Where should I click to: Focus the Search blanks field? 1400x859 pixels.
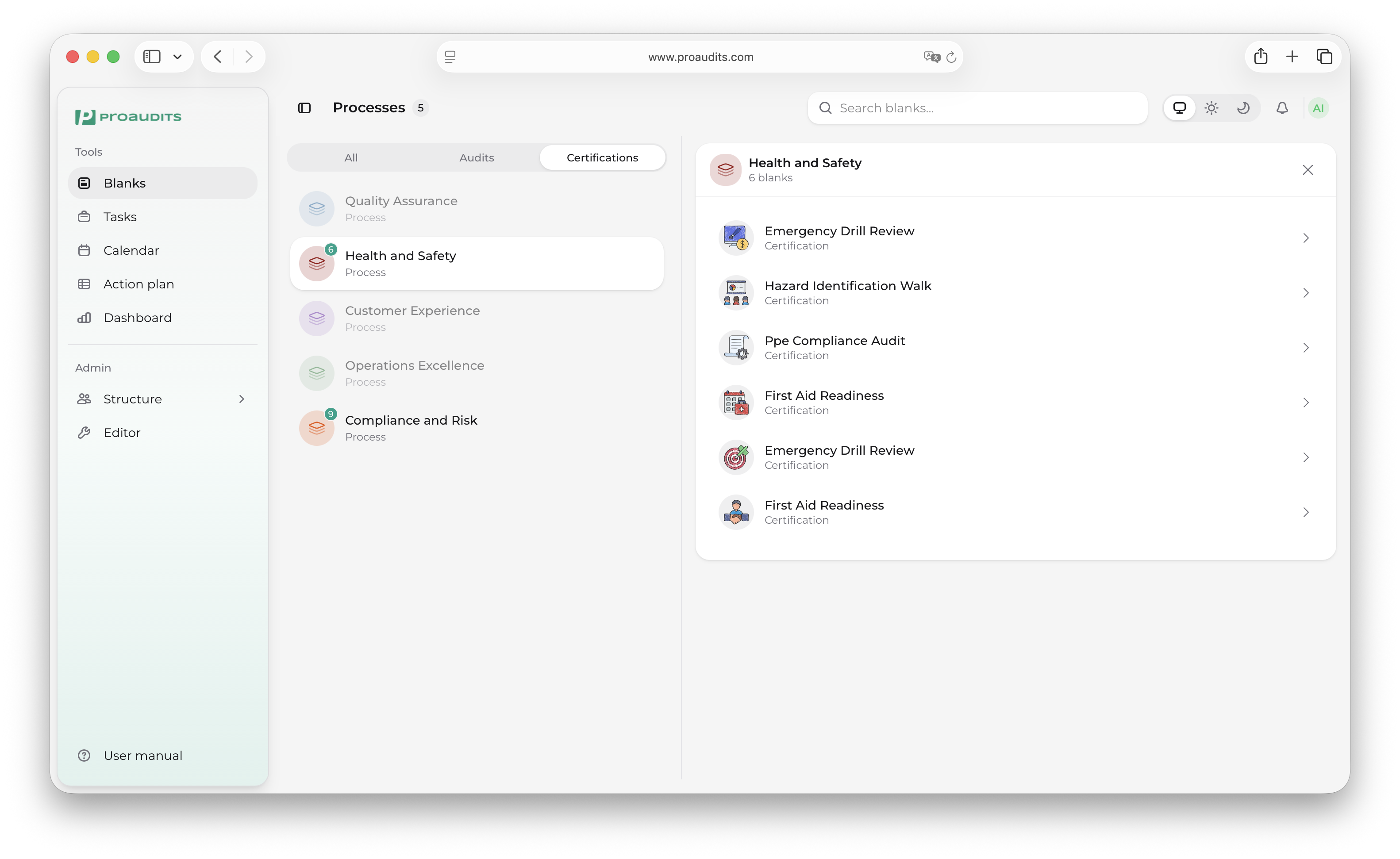click(x=977, y=108)
